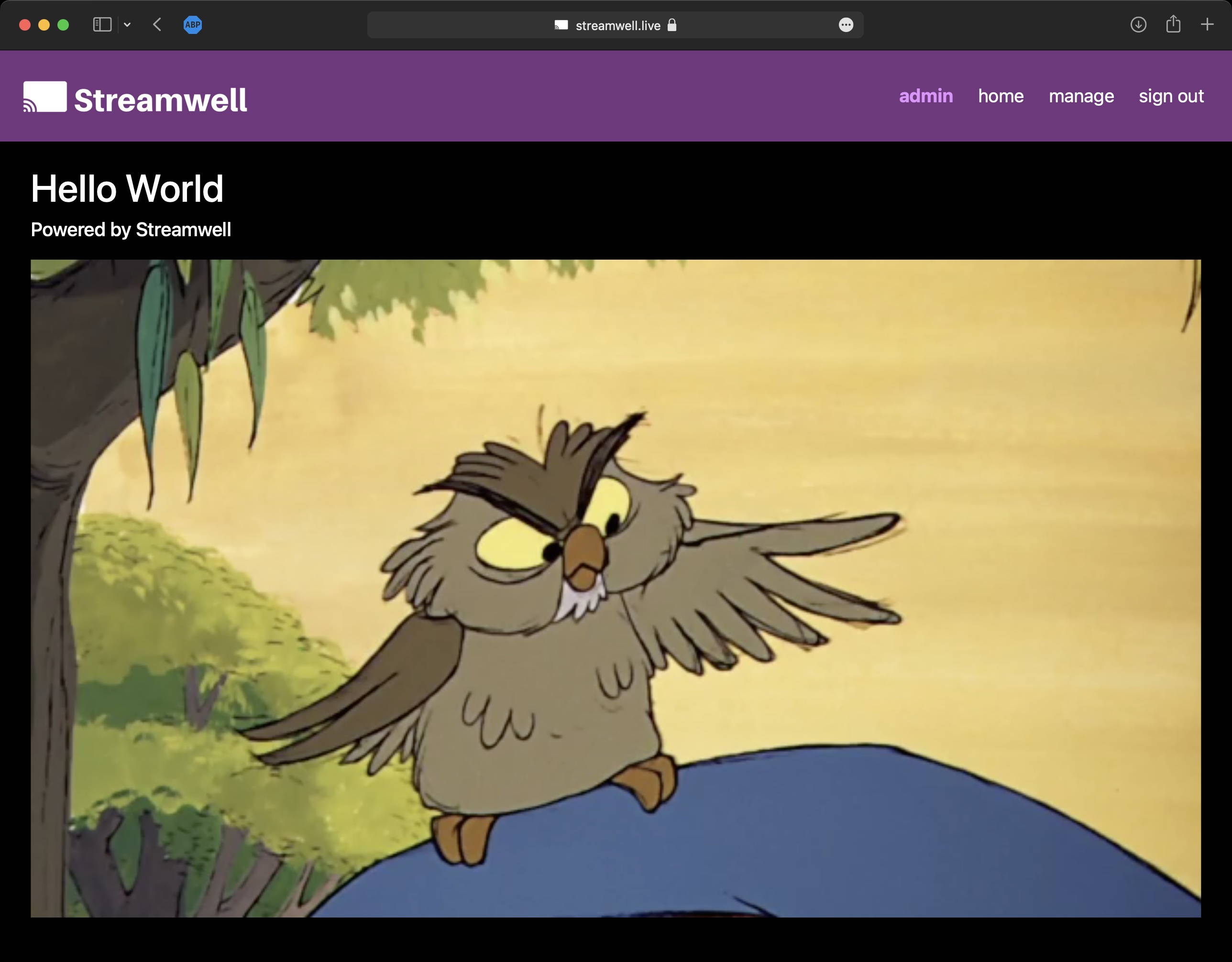Click the Share icon in the toolbar
This screenshot has width=1232, height=962.
1173,24
